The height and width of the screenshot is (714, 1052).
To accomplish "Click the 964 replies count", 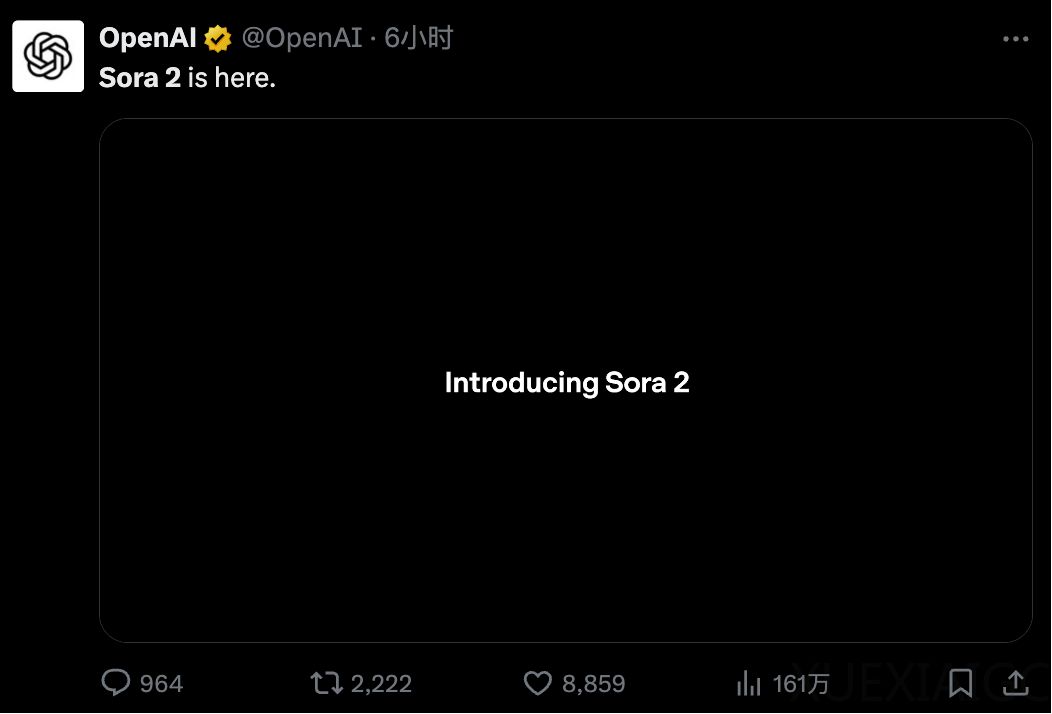I will [161, 684].
